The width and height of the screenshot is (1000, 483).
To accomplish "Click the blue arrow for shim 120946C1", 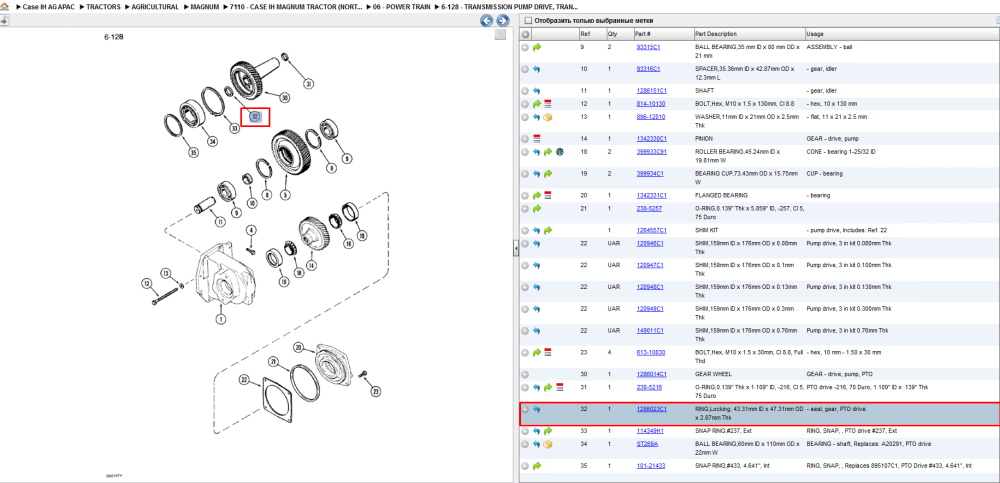I will click(x=537, y=243).
